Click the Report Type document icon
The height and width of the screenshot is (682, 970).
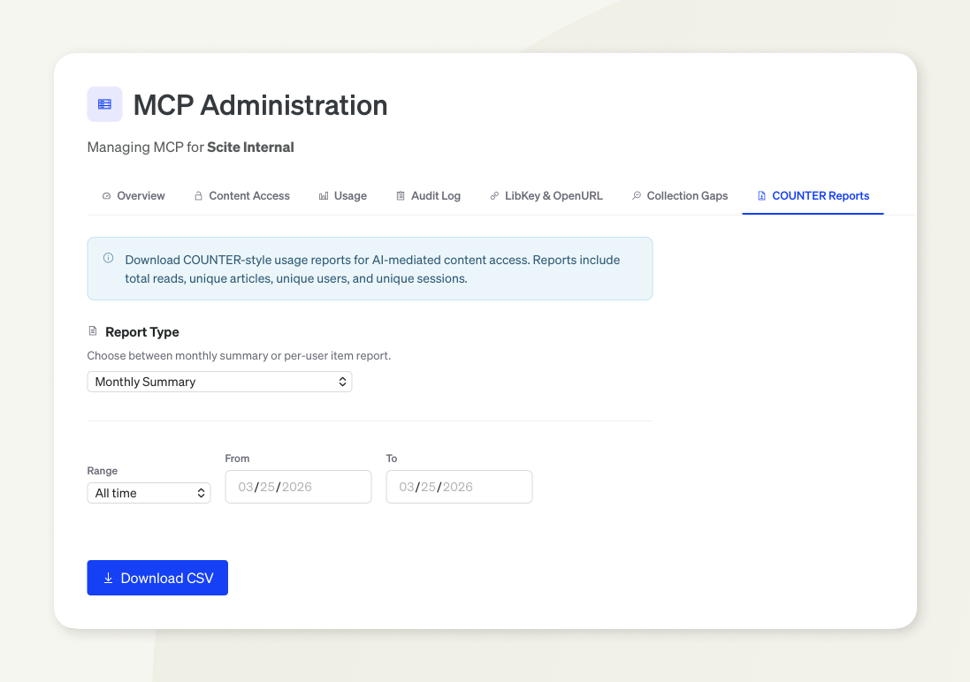(x=93, y=331)
